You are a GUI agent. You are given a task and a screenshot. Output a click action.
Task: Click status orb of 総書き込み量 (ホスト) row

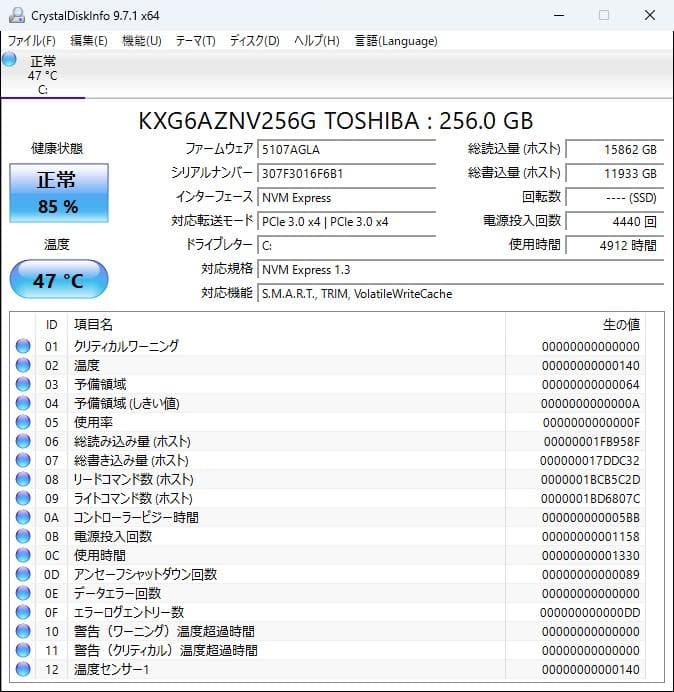pyautogui.click(x=23, y=460)
